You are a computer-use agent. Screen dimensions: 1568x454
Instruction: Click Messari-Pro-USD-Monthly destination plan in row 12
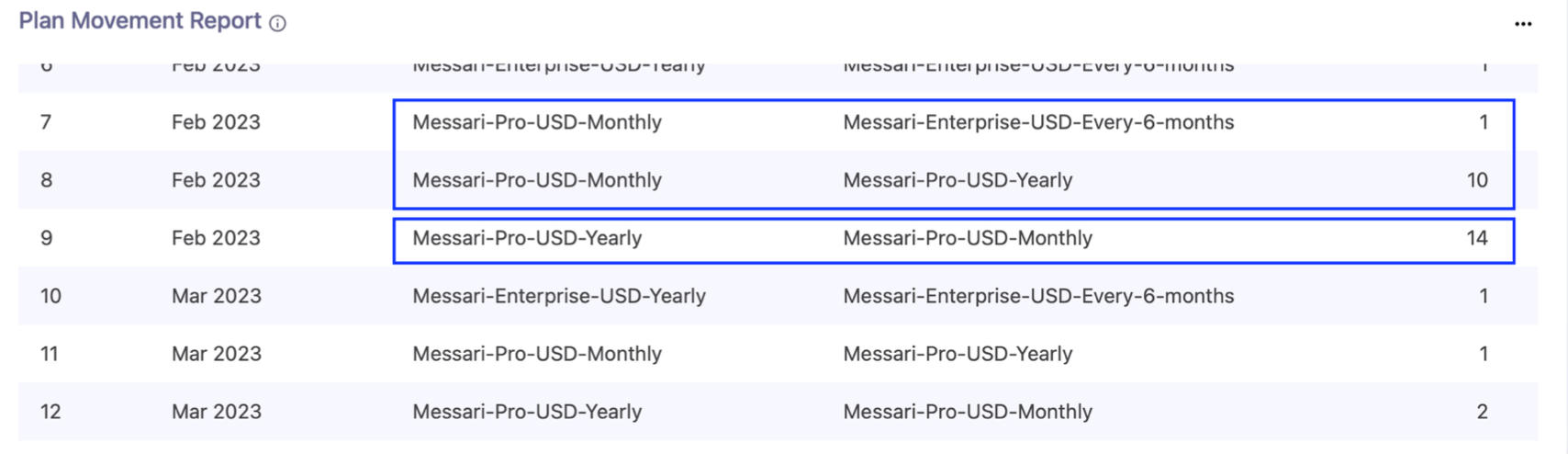pyautogui.click(x=968, y=412)
